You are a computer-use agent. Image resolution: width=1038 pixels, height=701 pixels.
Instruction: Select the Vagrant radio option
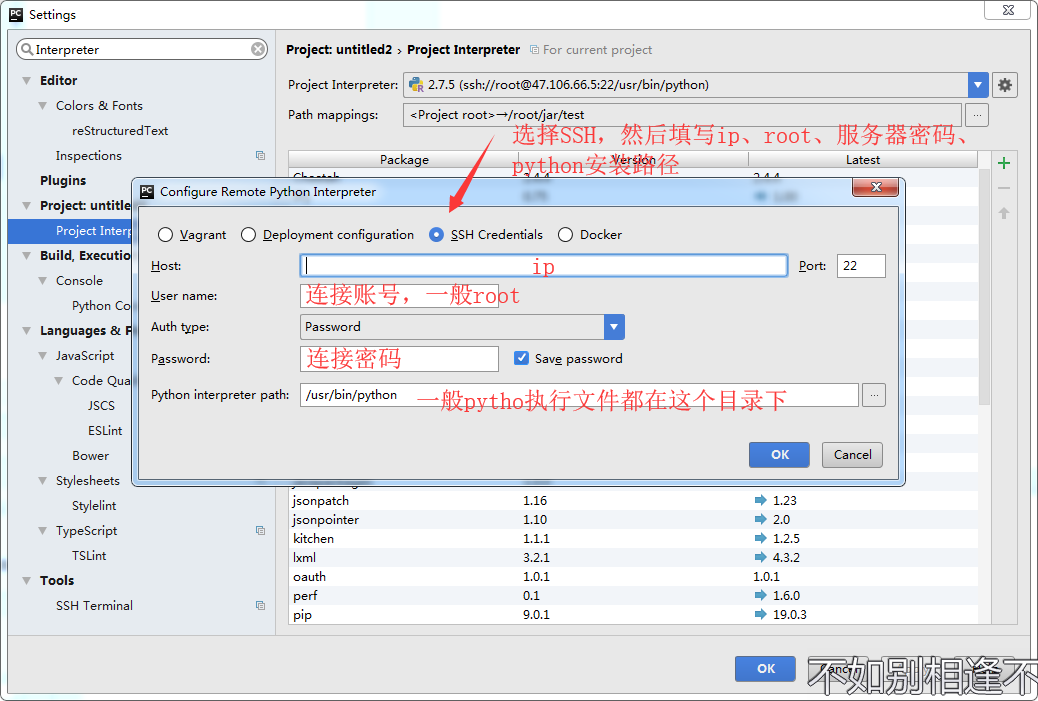[165, 234]
